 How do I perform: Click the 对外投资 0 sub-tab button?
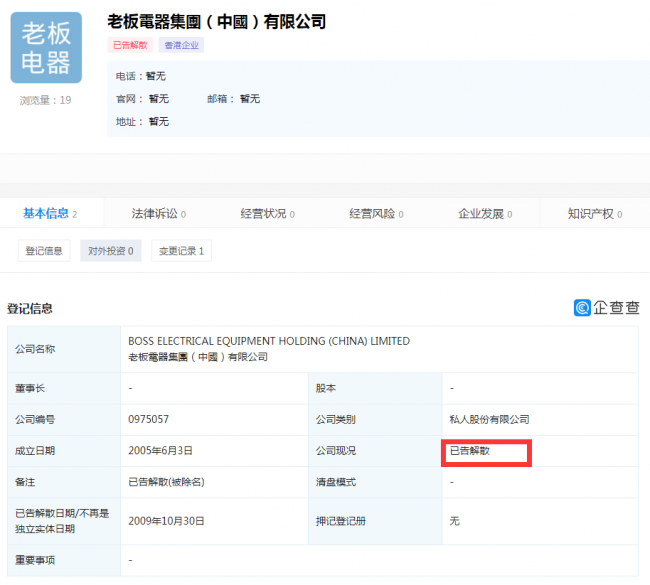[111, 251]
